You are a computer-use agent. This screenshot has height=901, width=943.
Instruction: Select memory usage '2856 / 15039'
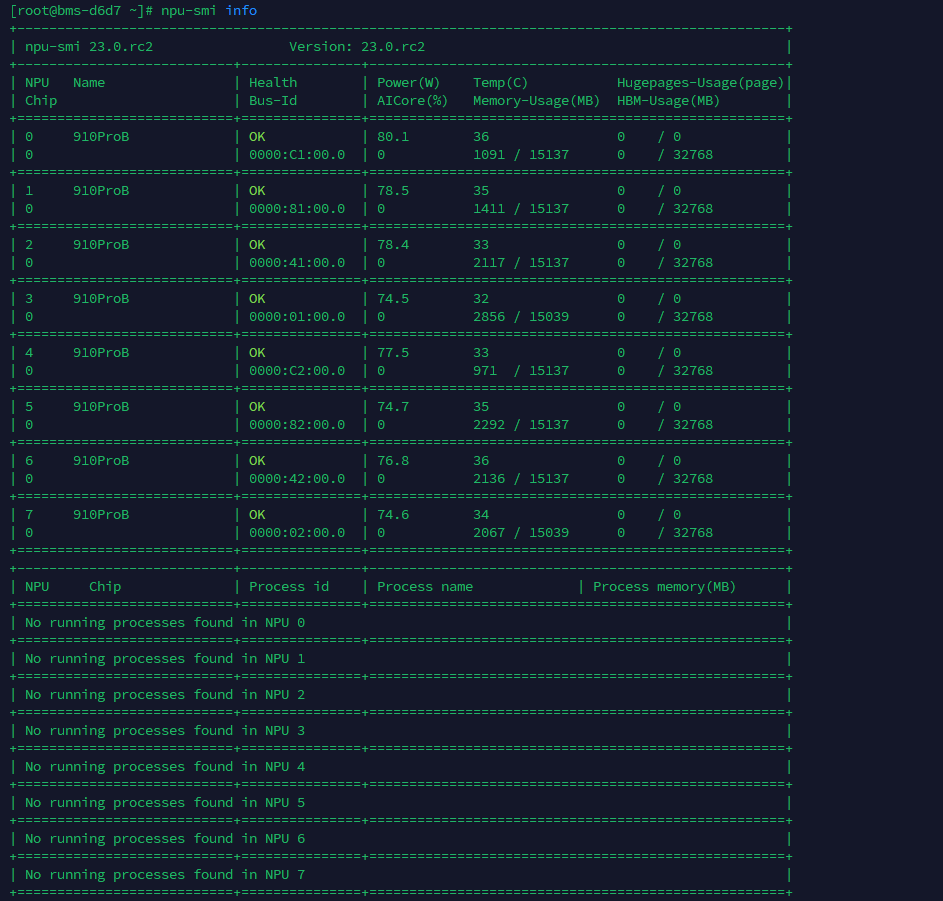coord(521,317)
